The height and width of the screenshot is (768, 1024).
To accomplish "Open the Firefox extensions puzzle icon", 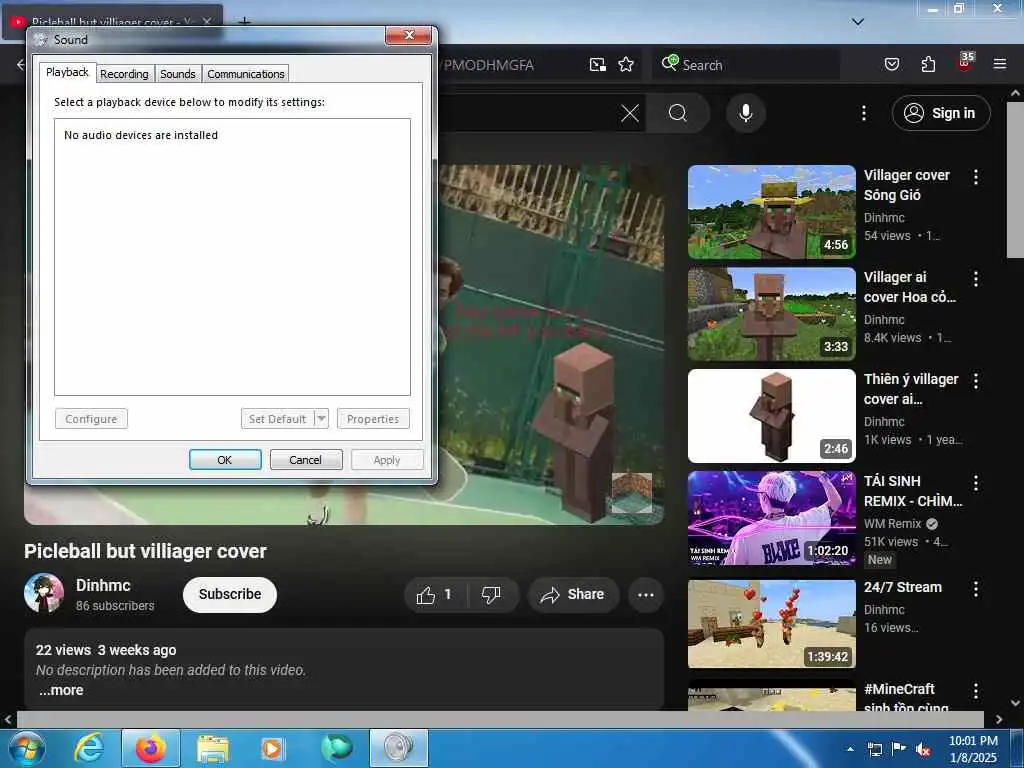I will click(x=928, y=64).
